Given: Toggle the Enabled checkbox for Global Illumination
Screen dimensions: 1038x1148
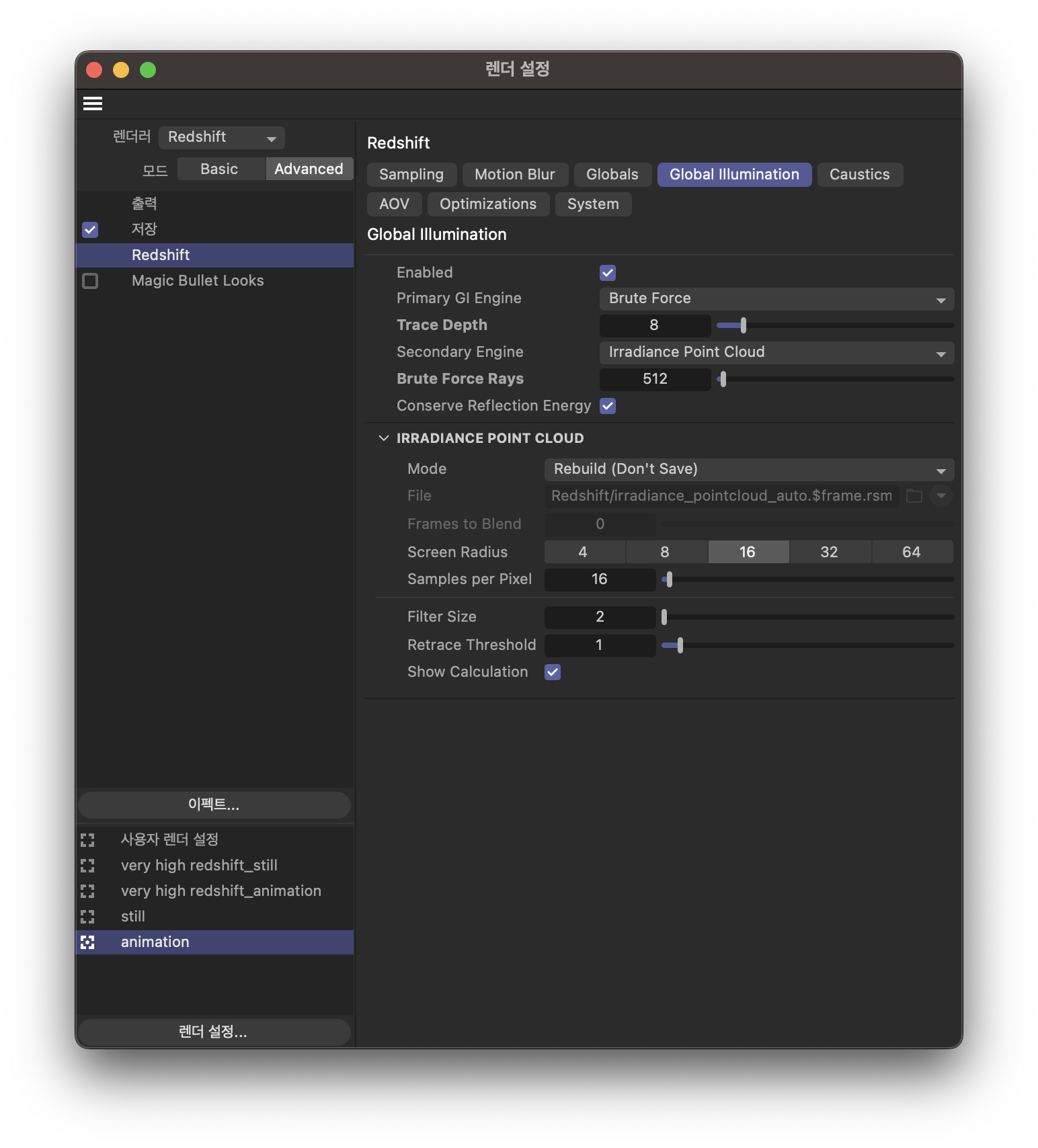Looking at the screenshot, I should click(x=608, y=273).
